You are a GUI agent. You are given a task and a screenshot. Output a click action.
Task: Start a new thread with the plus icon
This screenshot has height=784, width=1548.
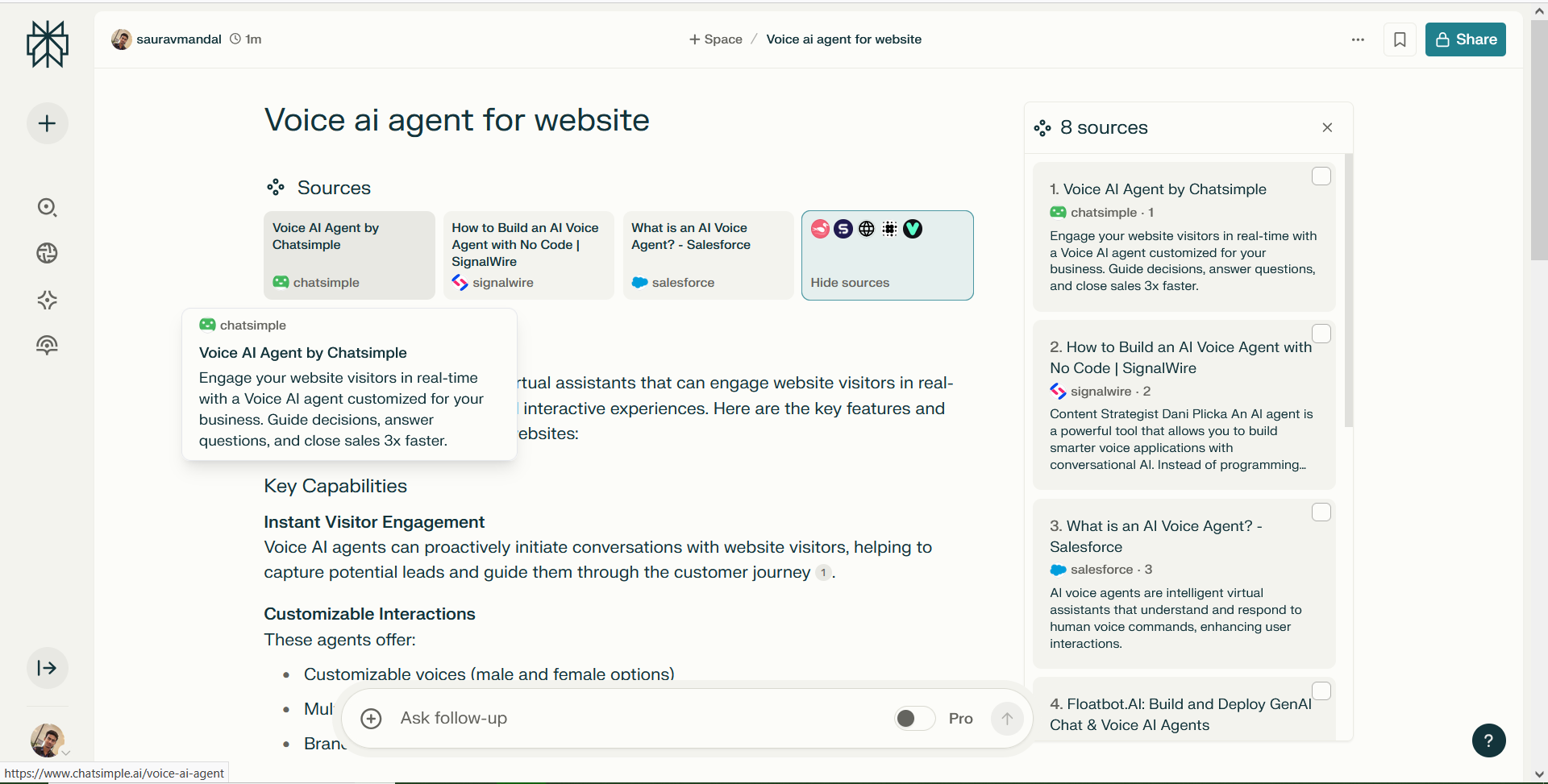point(46,123)
